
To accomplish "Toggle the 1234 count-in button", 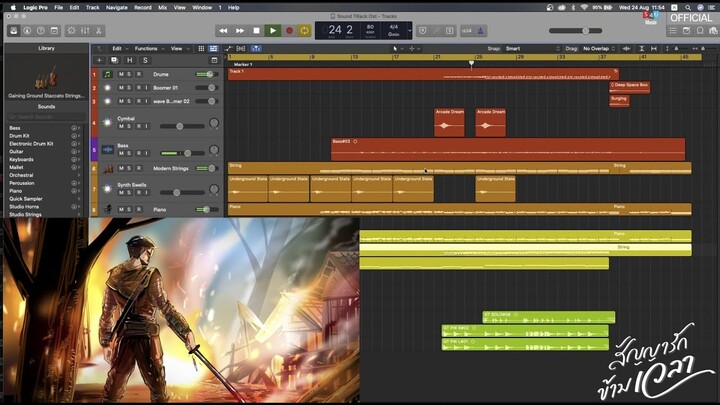I will (x=467, y=31).
